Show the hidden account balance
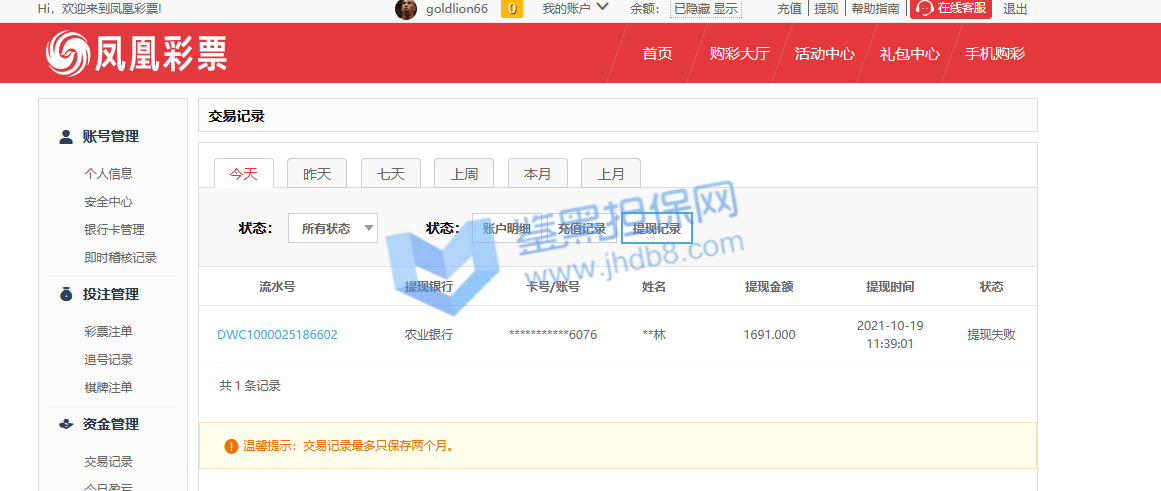The height and width of the screenshot is (491, 1161). tap(726, 9)
